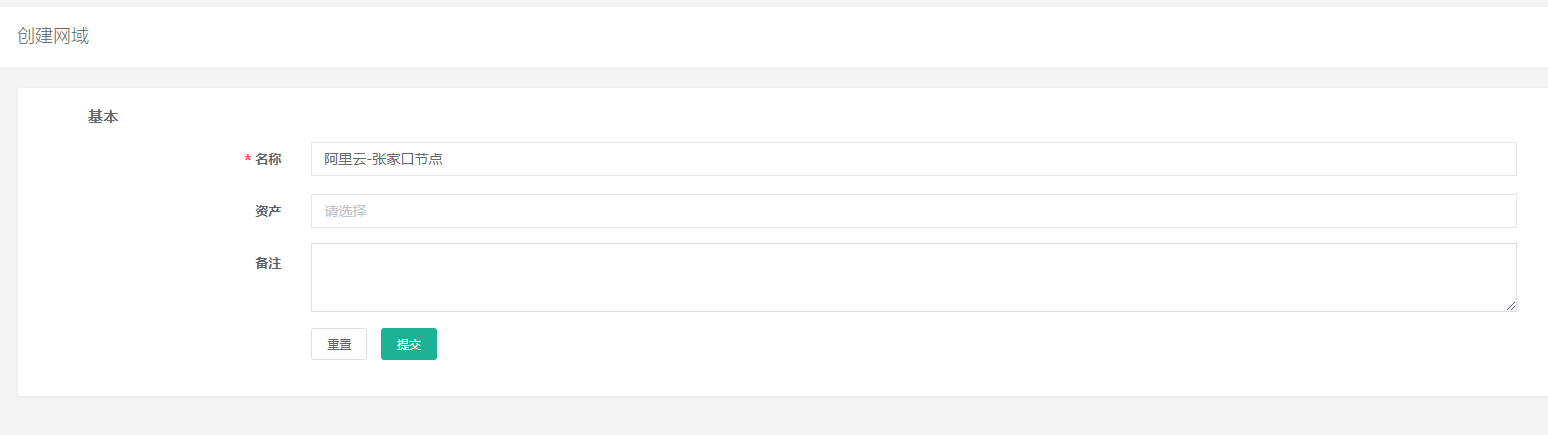Click the 创建网域 page title
The width and height of the screenshot is (1548, 435).
53,36
